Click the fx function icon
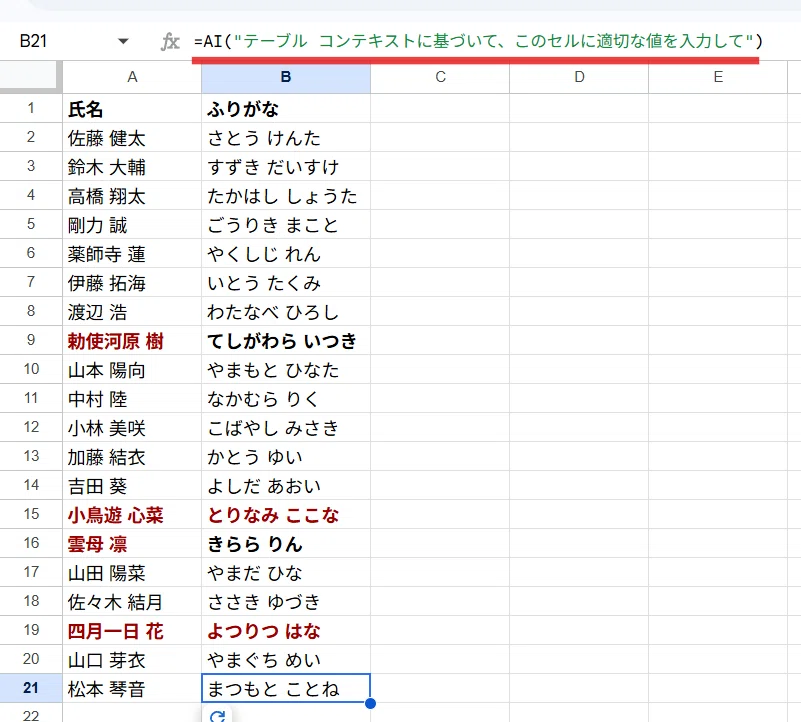 pos(170,41)
